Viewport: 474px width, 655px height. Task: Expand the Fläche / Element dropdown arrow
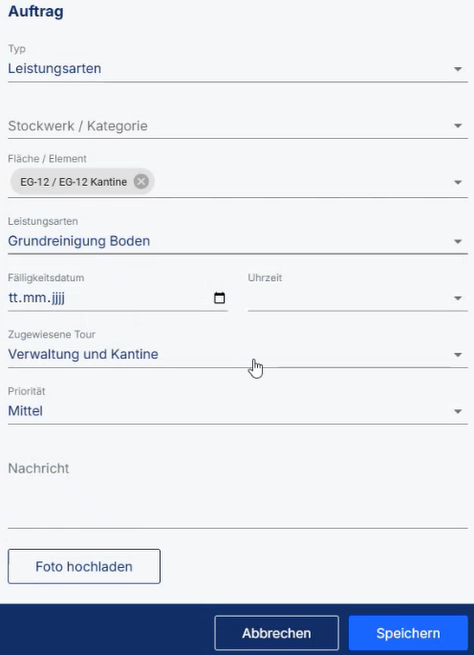(x=458, y=183)
